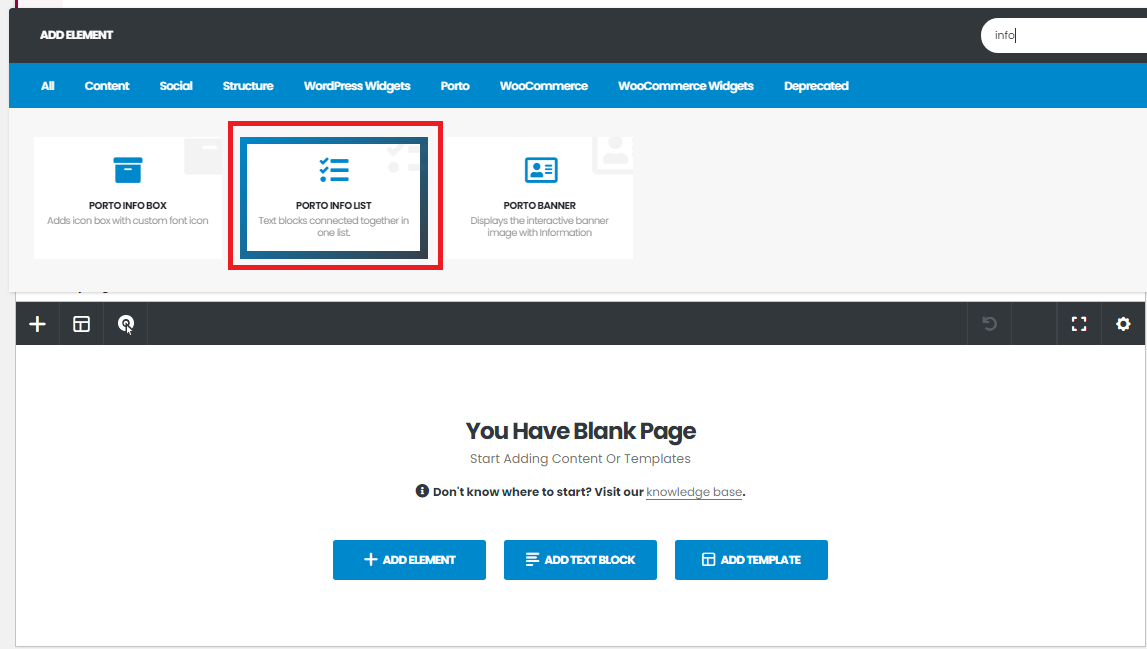This screenshot has height=649, width=1147.
Task: Click the Add Template button
Action: 751,560
